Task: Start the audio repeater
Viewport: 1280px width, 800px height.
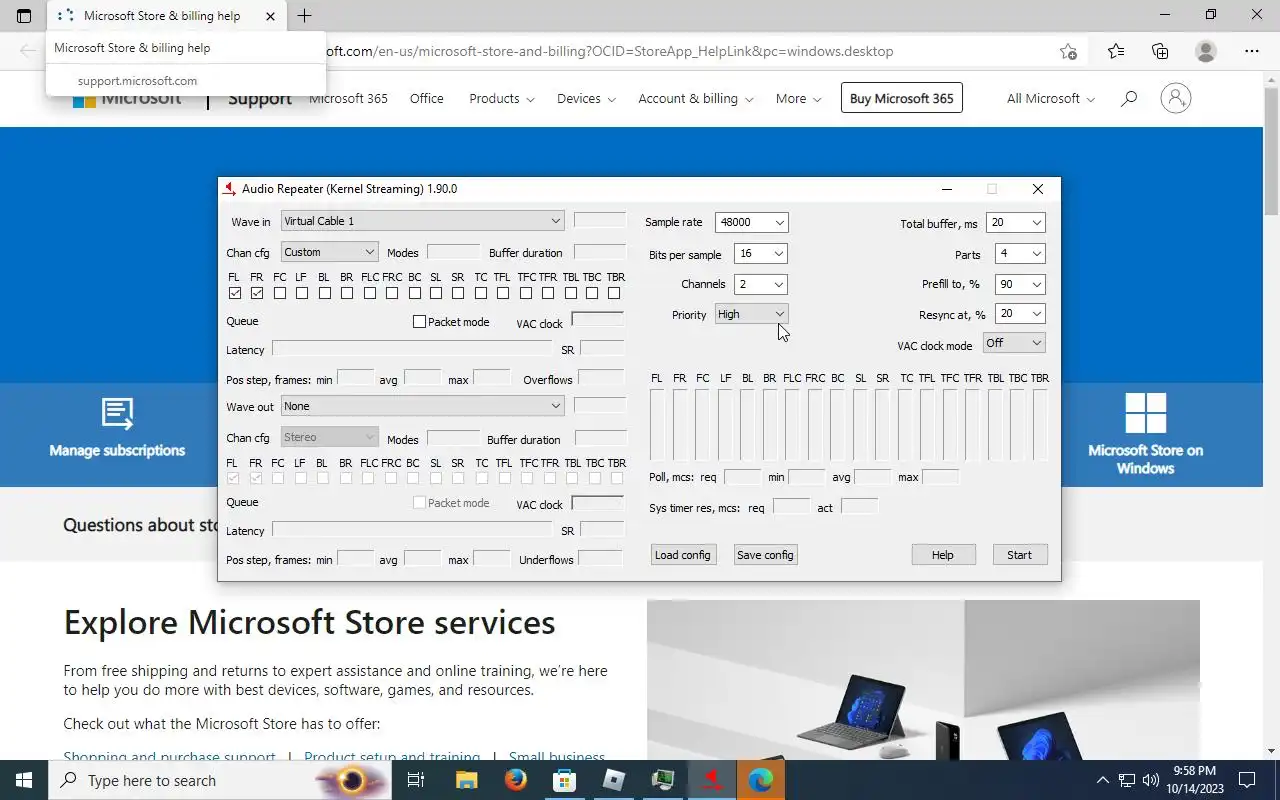Action: [x=1020, y=555]
